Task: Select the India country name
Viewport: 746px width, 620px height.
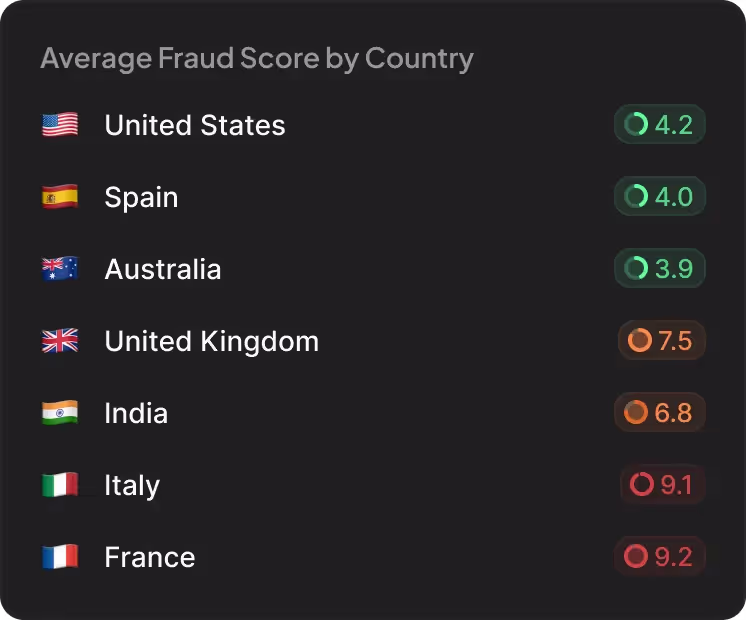Action: tap(136, 413)
